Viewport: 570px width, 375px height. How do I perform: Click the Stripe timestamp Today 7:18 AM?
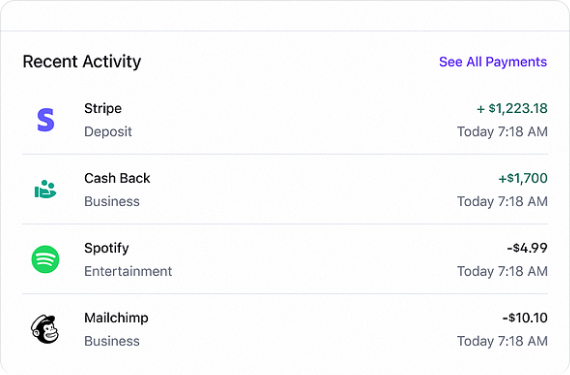click(x=502, y=132)
